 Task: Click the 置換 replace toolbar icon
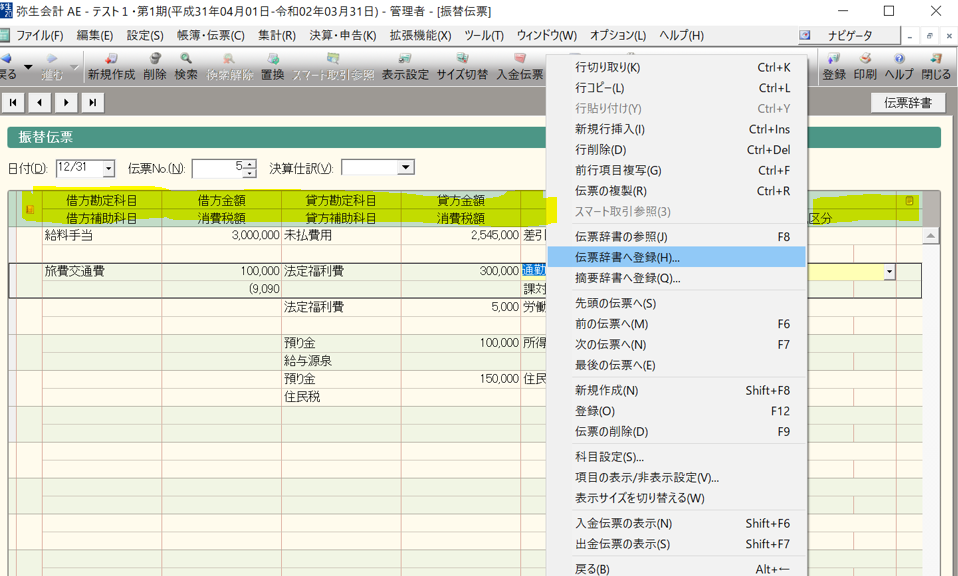[272, 67]
